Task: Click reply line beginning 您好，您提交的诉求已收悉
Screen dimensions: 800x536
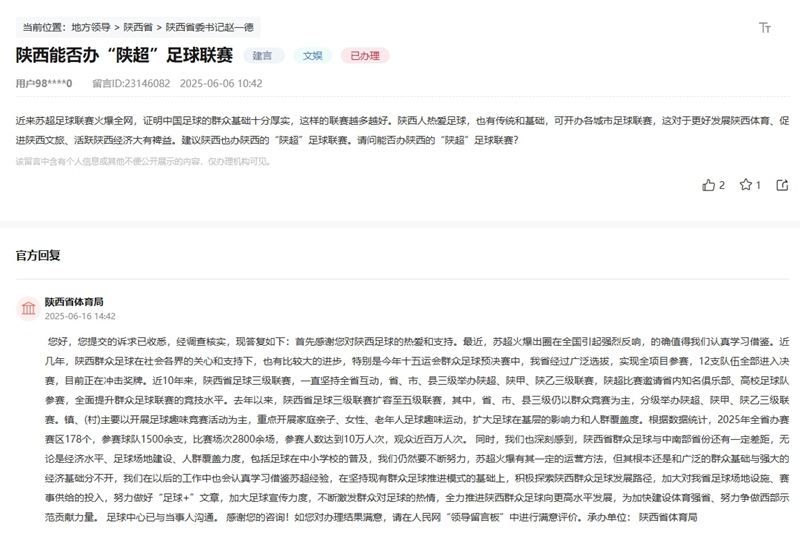Action: coord(418,342)
